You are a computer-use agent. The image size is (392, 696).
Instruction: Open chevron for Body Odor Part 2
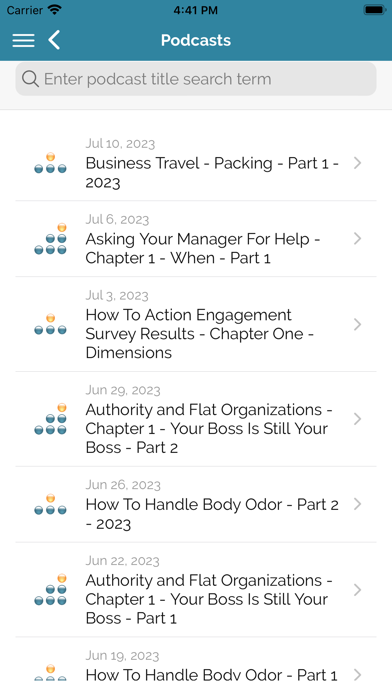click(357, 504)
